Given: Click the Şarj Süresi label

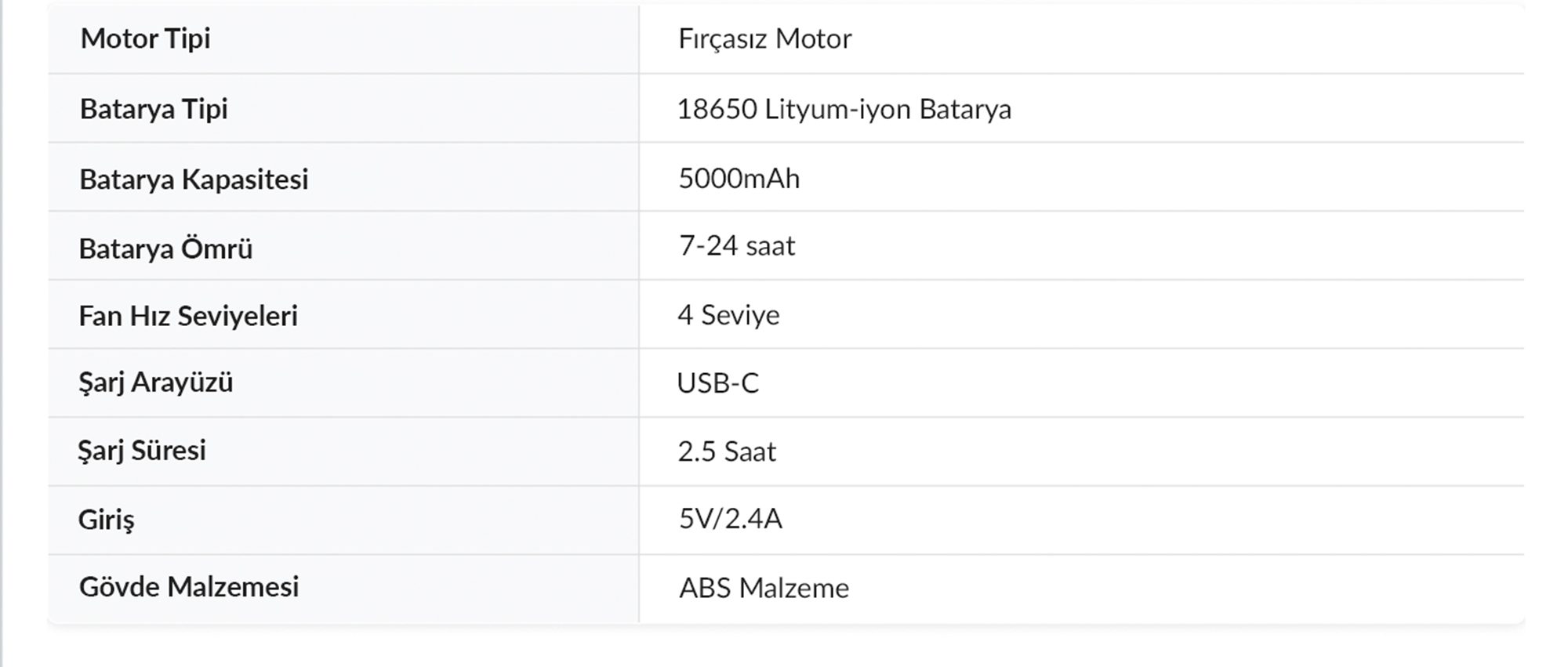Looking at the screenshot, I should click(142, 451).
